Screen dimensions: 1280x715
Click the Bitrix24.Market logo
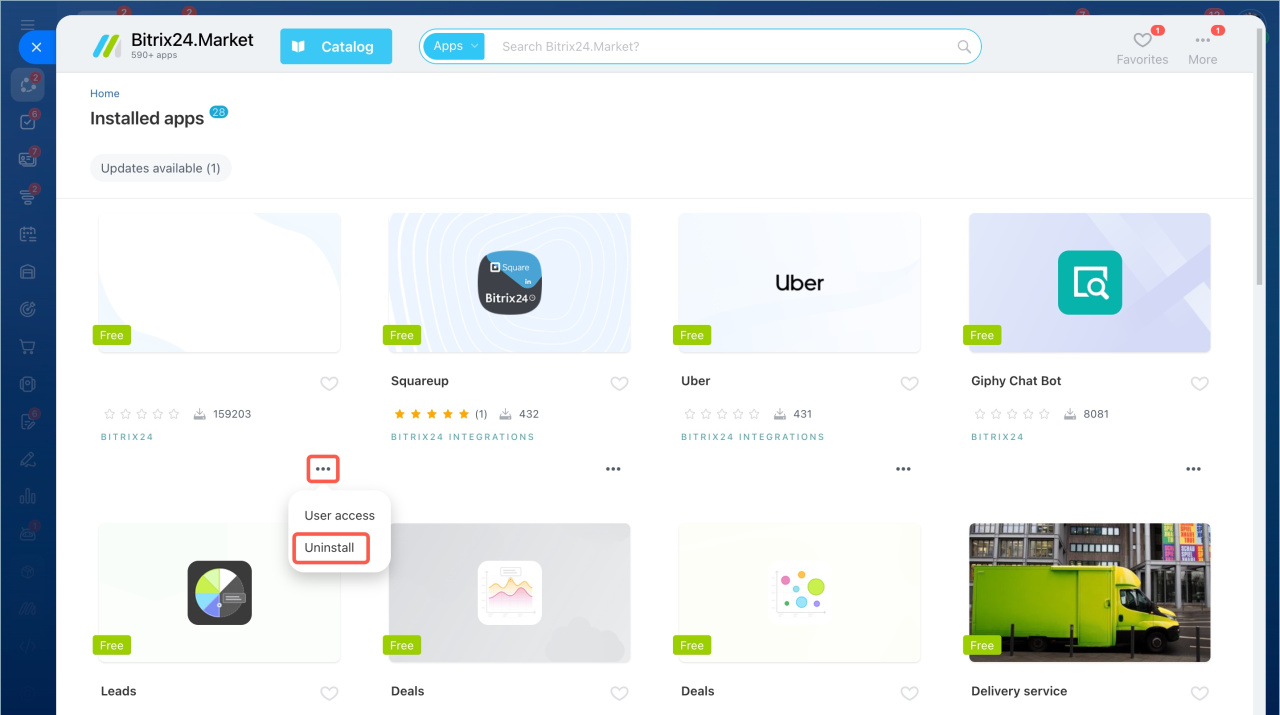(173, 46)
